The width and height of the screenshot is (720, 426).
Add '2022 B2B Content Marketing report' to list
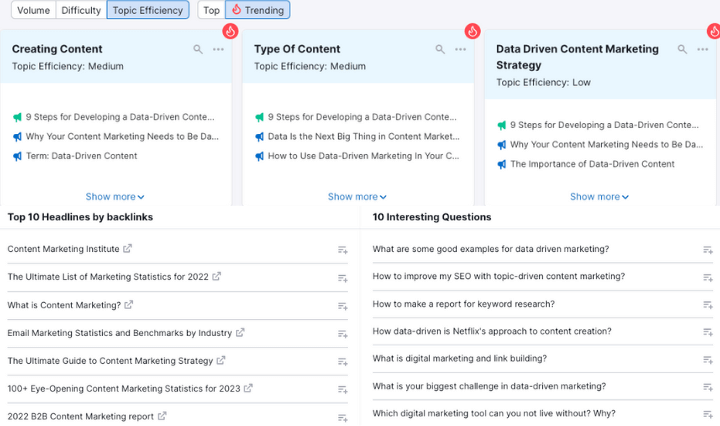click(x=343, y=418)
